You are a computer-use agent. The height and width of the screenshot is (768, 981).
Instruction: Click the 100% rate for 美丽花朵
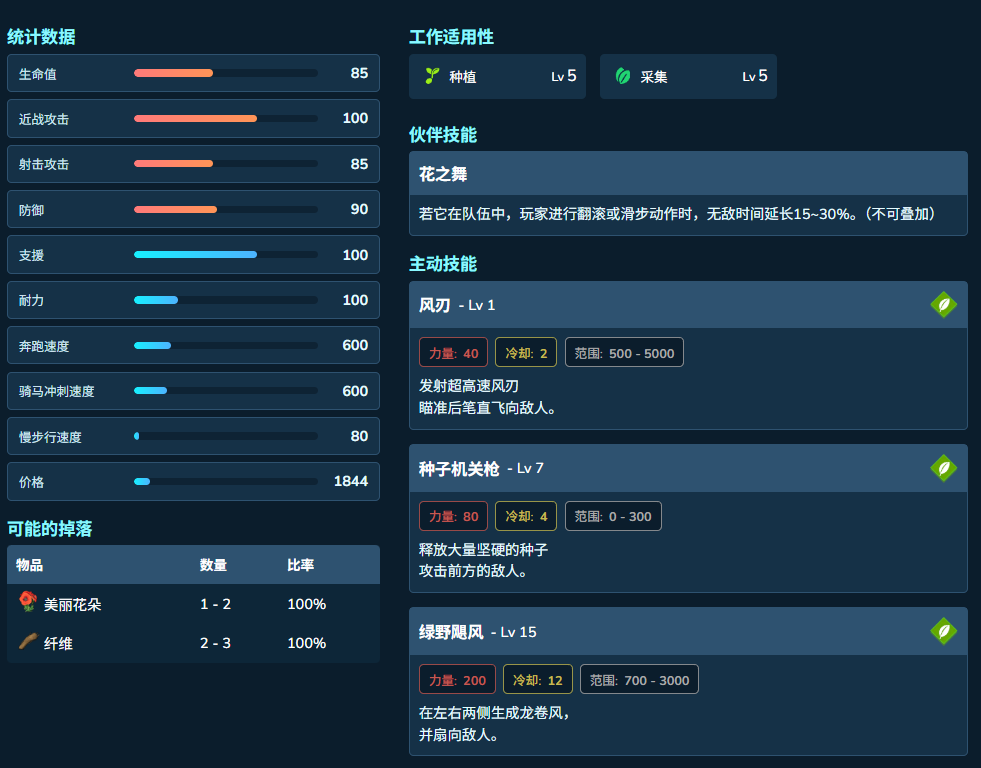(307, 604)
